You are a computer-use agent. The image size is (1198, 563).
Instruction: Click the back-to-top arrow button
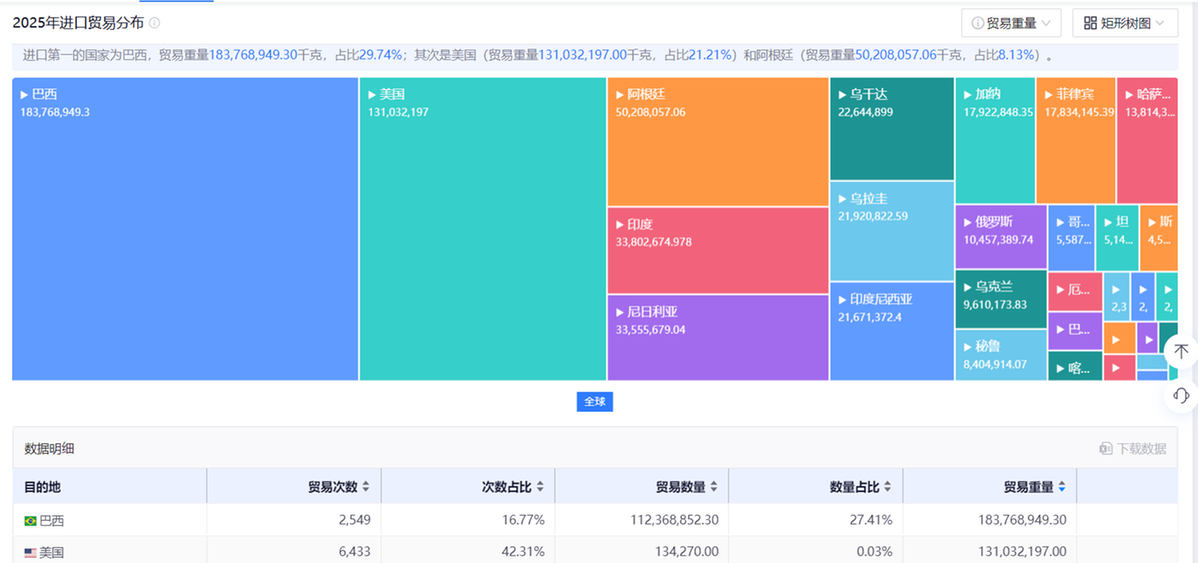tap(1181, 351)
